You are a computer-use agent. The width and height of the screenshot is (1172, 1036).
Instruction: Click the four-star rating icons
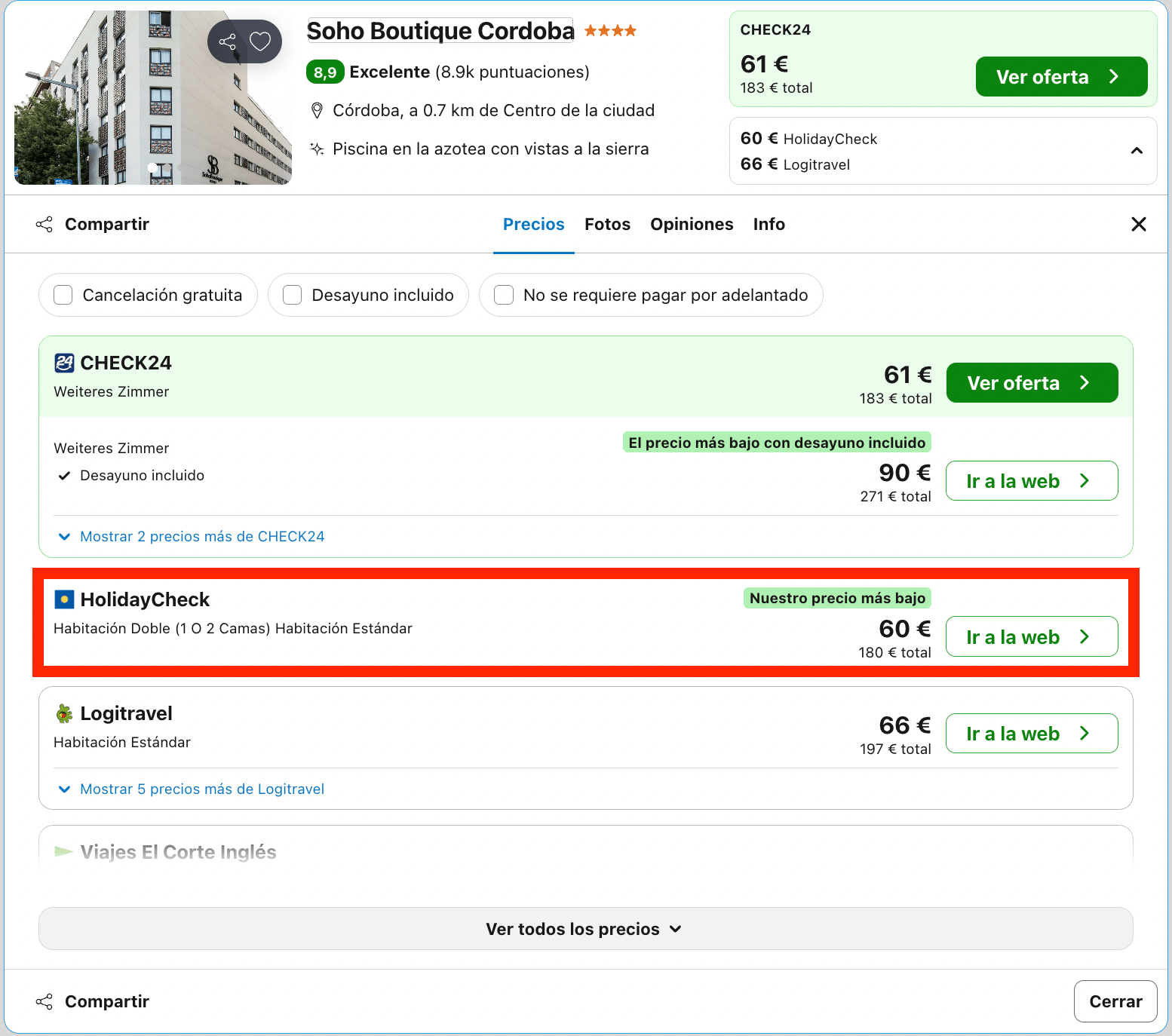(x=610, y=31)
